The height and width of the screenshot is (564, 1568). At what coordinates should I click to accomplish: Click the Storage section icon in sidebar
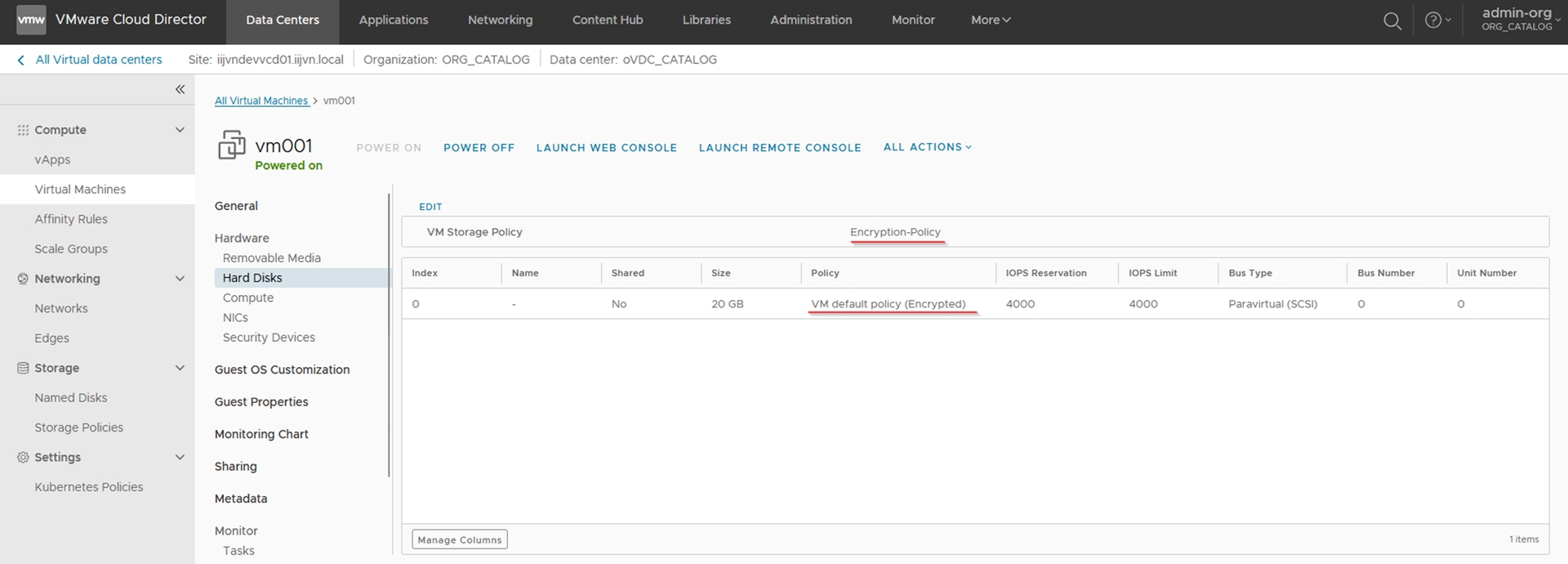coord(23,369)
